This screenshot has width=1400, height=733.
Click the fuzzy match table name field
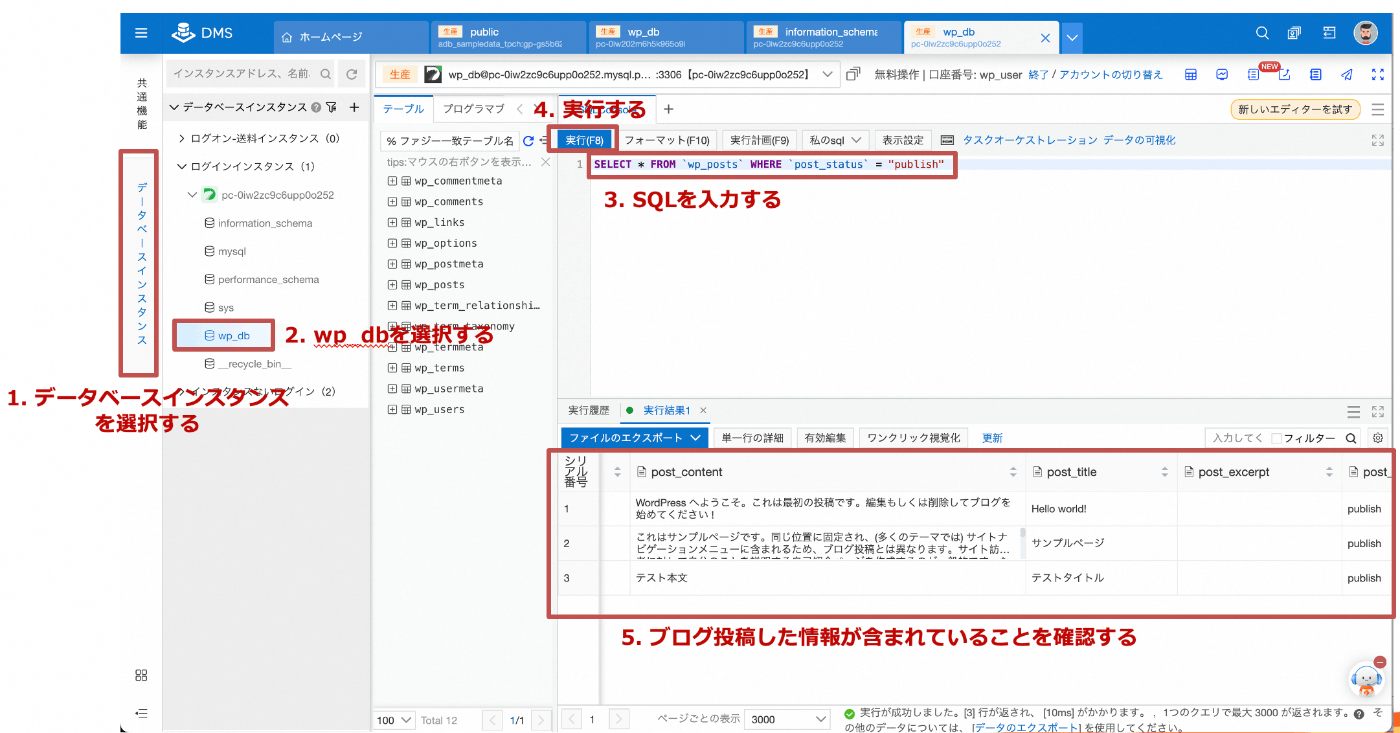pyautogui.click(x=449, y=141)
